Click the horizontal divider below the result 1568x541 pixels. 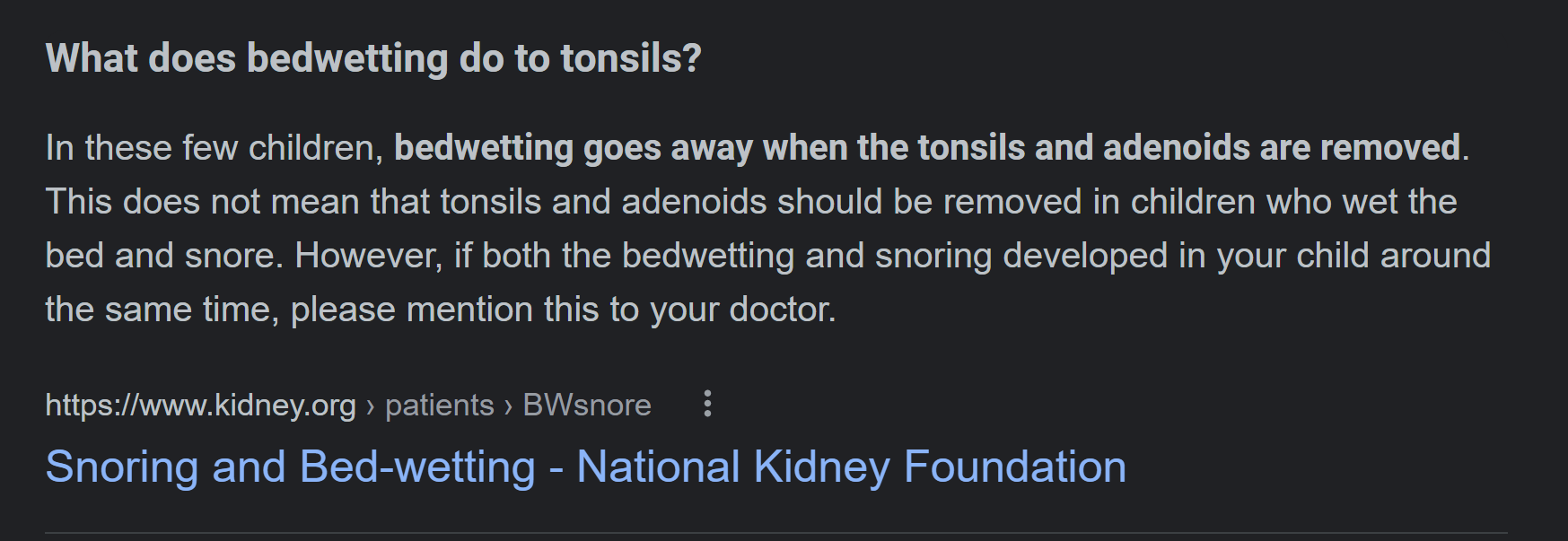(775, 533)
